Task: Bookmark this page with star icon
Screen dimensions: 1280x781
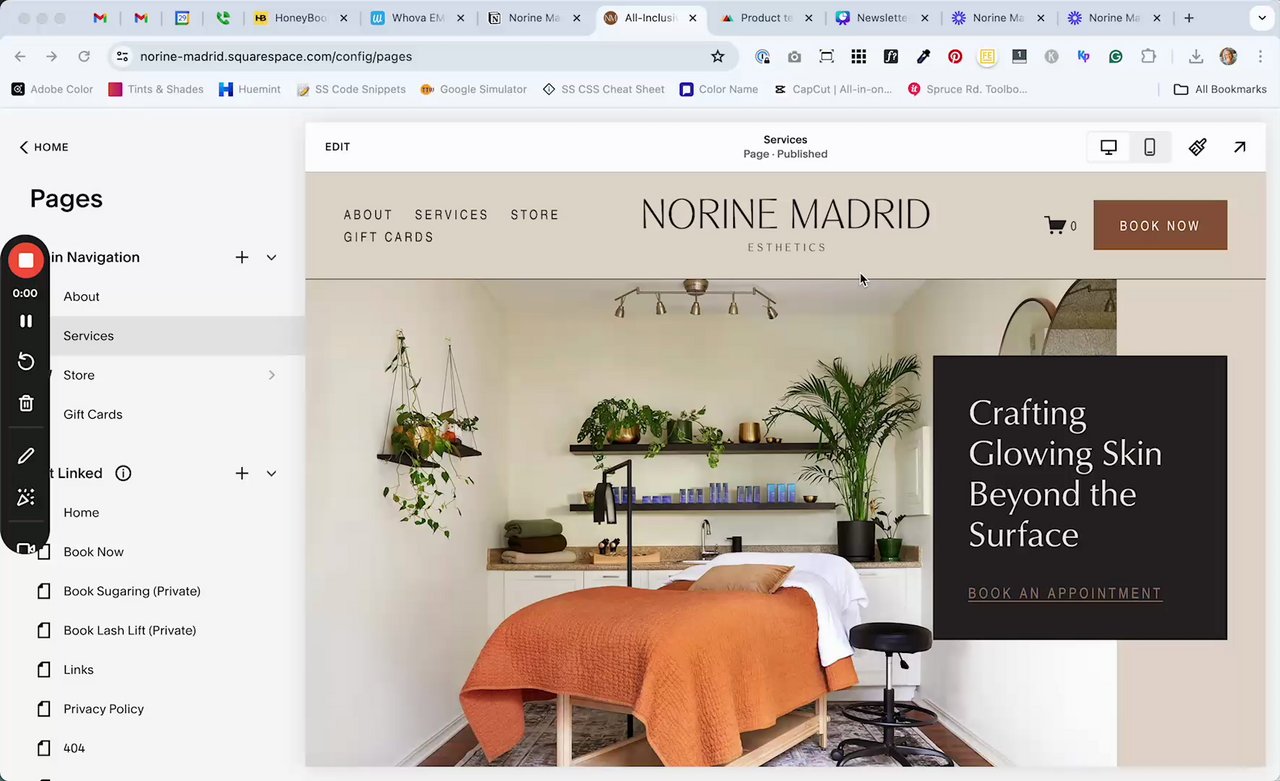Action: [x=717, y=57]
